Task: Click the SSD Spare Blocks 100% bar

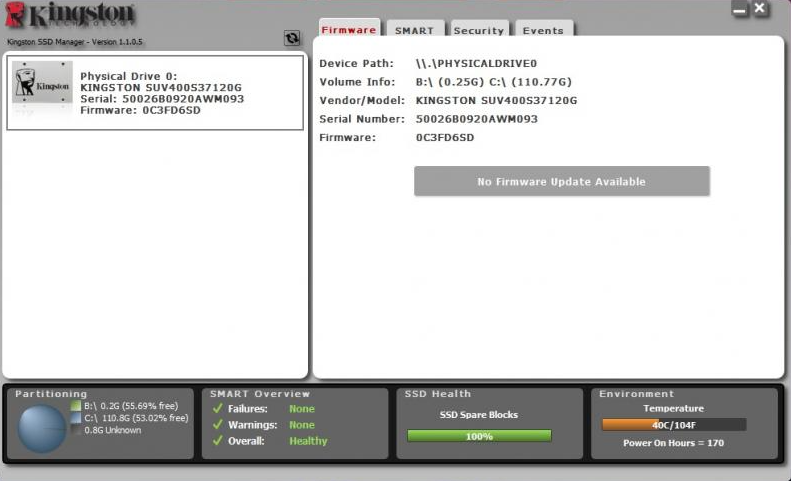Action: pos(479,436)
